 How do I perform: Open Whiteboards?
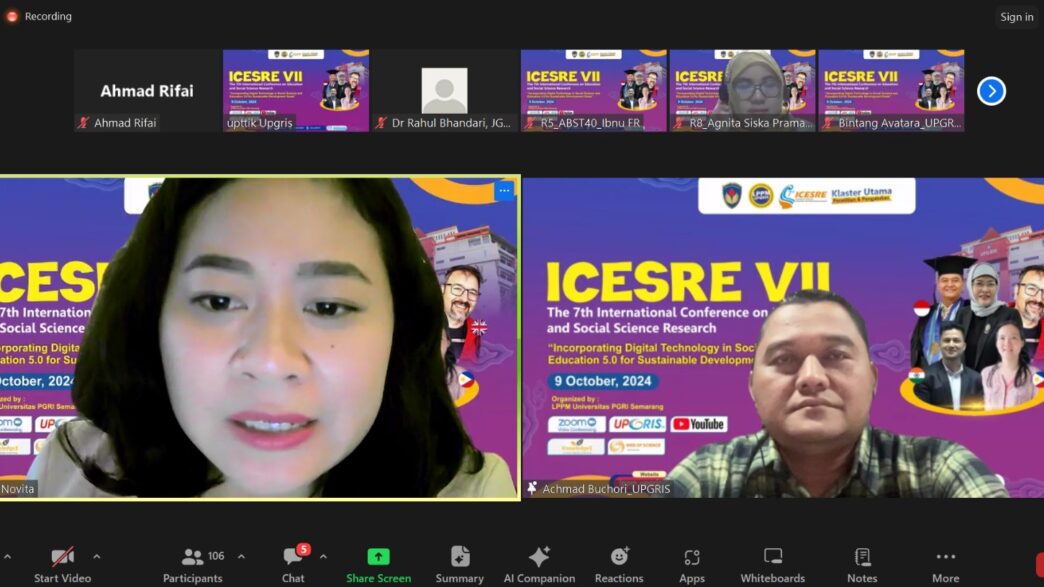coord(772,557)
